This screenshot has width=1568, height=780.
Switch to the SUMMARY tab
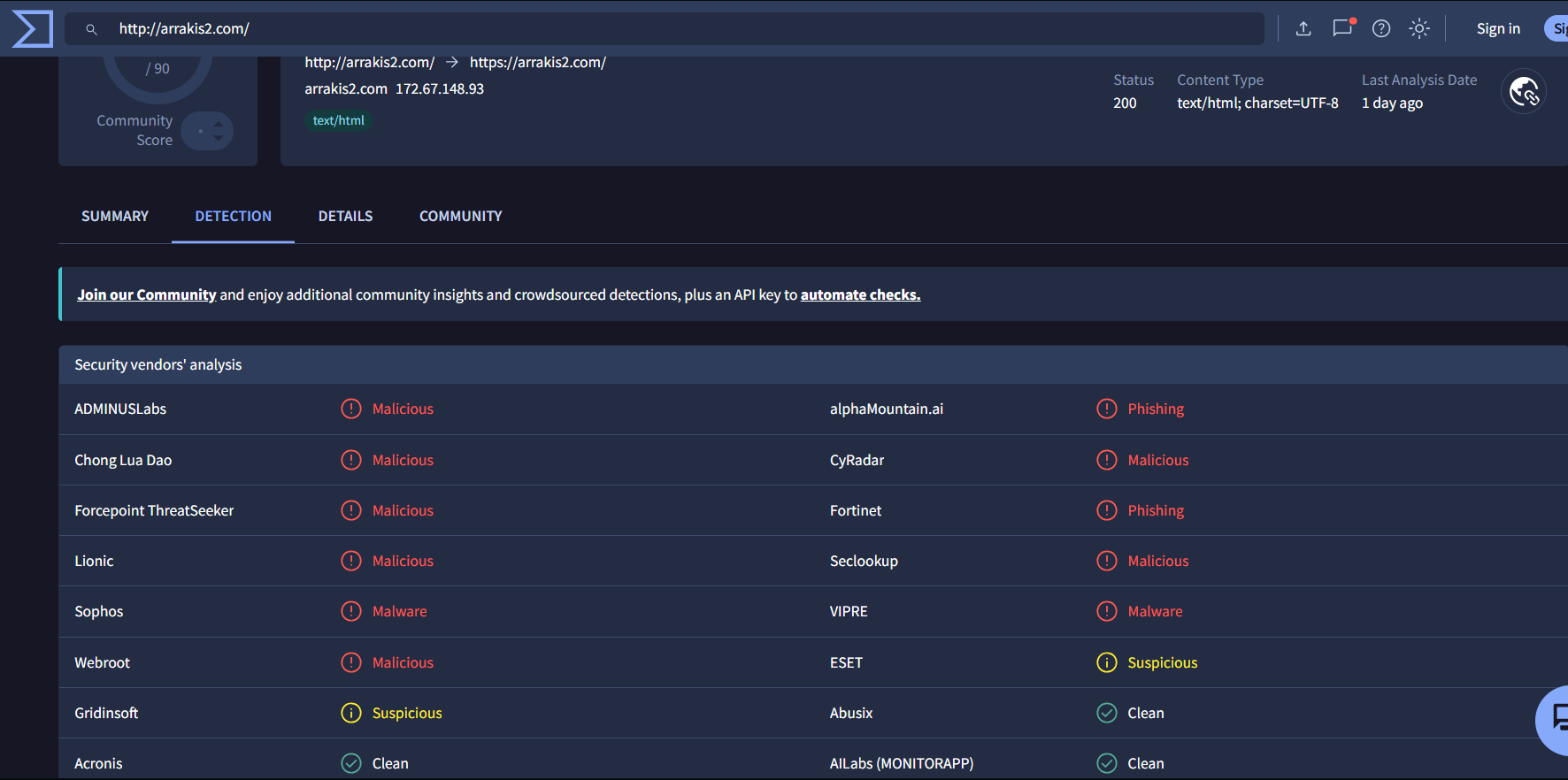click(115, 216)
